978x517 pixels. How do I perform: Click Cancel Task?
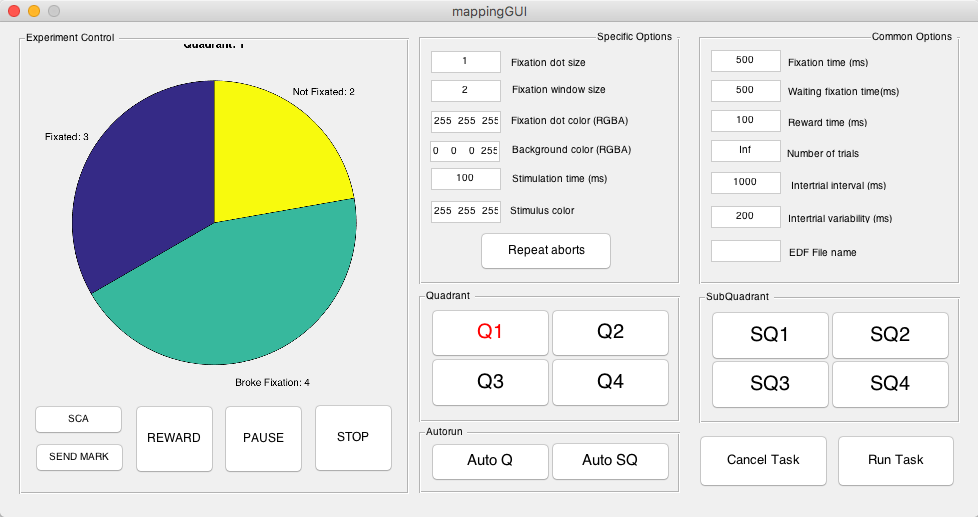[763, 460]
